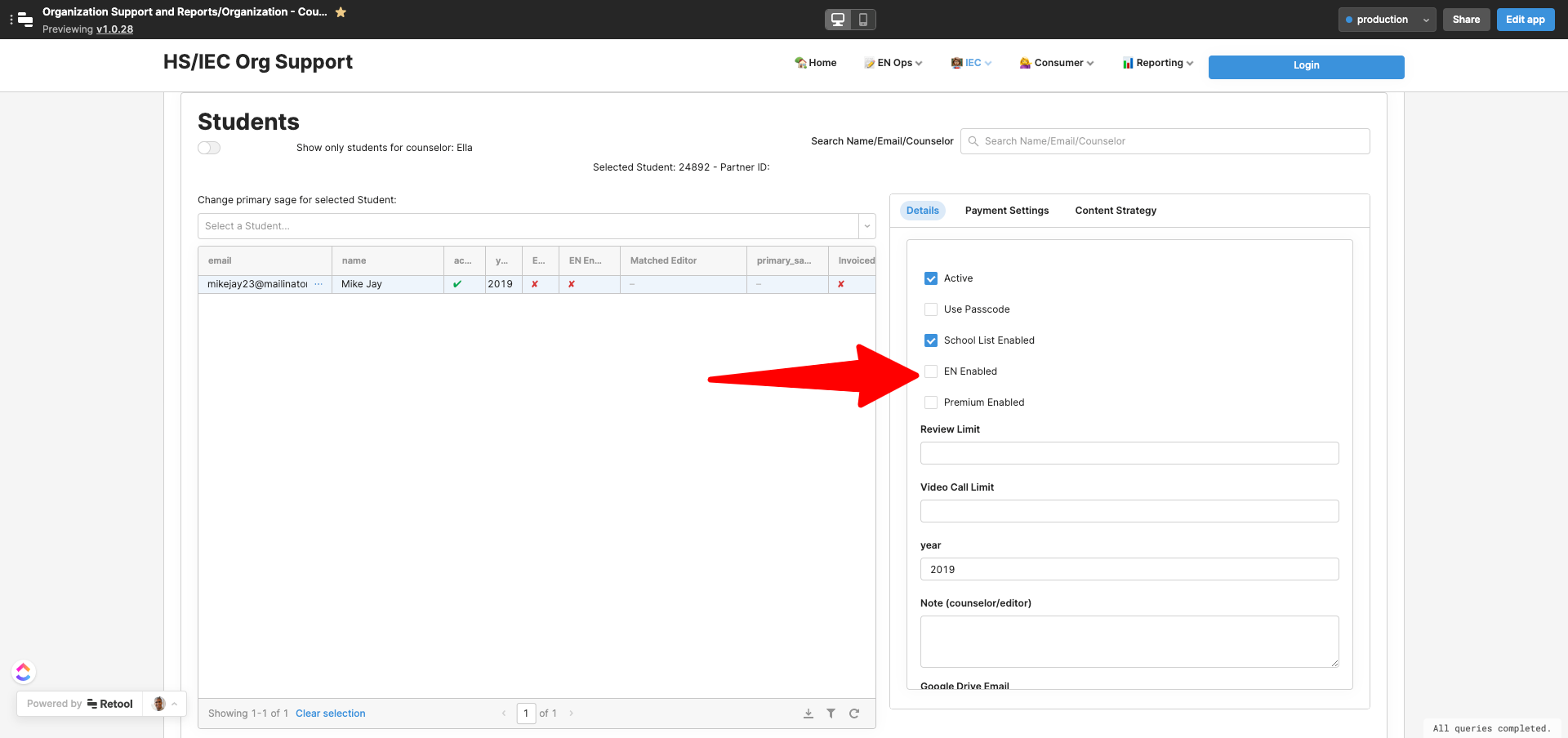Click the Share button

(x=1466, y=20)
